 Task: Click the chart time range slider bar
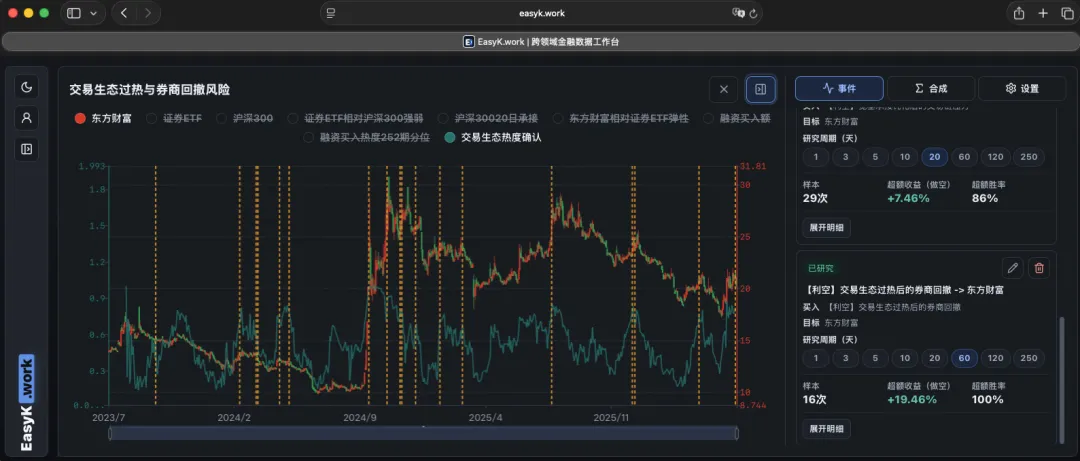click(424, 433)
